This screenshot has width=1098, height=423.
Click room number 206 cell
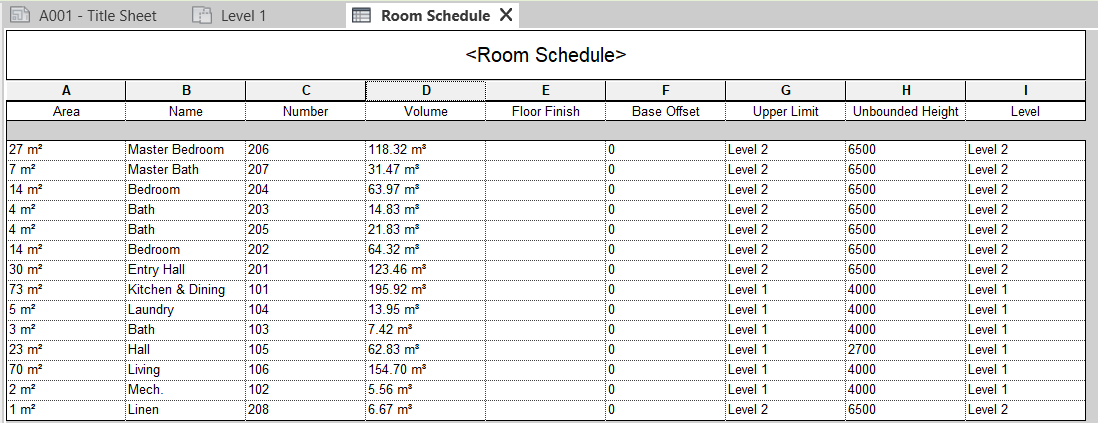(305, 149)
